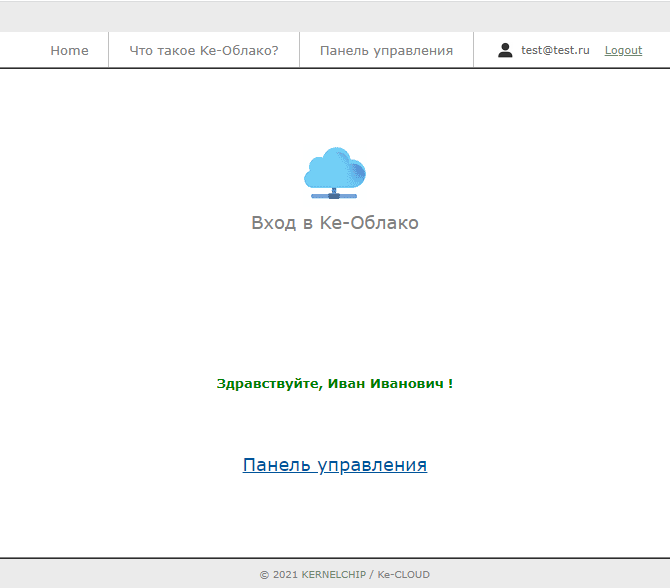Click the user profile silhouette icon
Screen dimensions: 670x588
click(505, 50)
